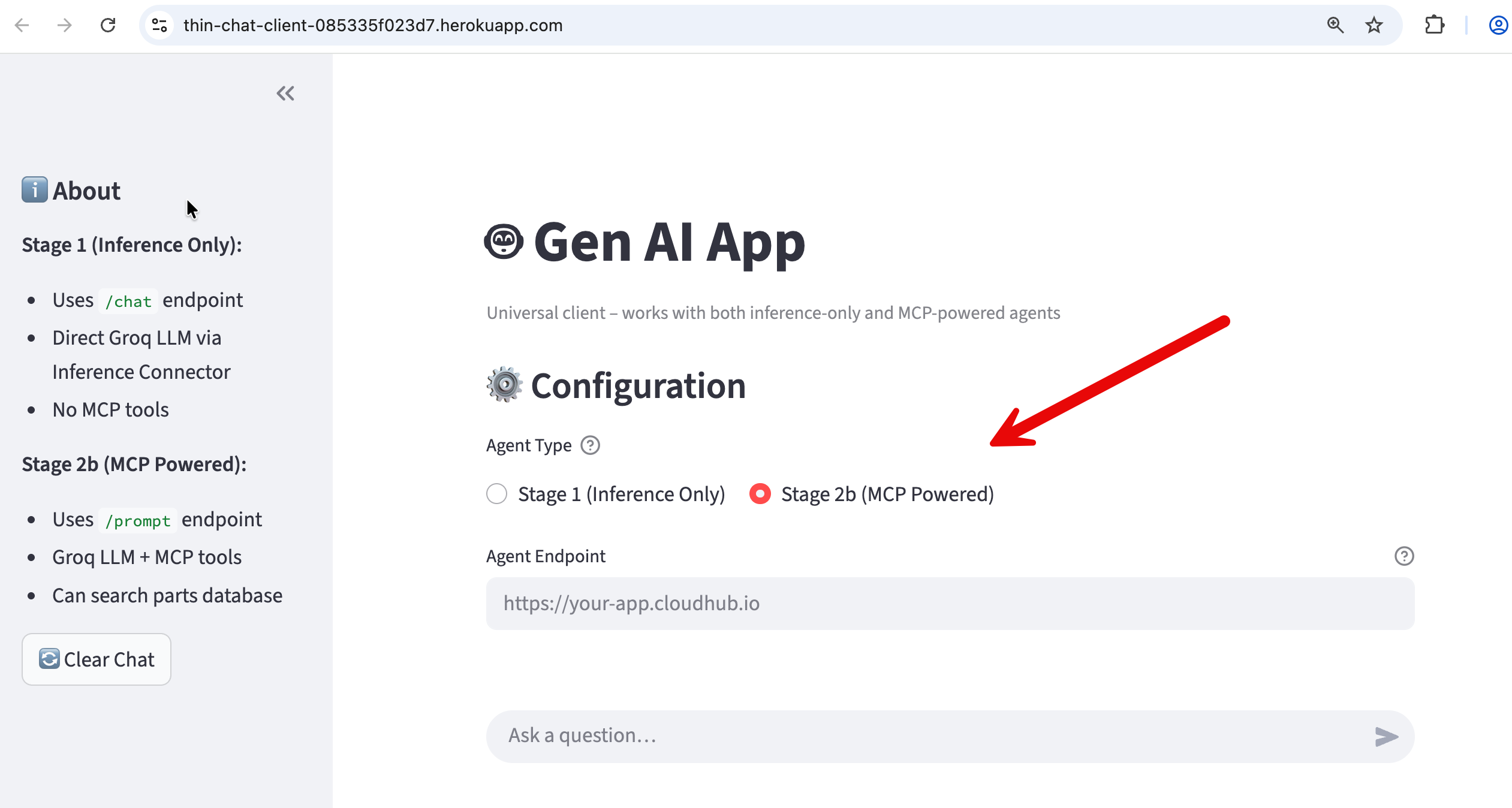This screenshot has height=808, width=1512.
Task: Focus the Agent Endpoint input field
Action: point(950,604)
